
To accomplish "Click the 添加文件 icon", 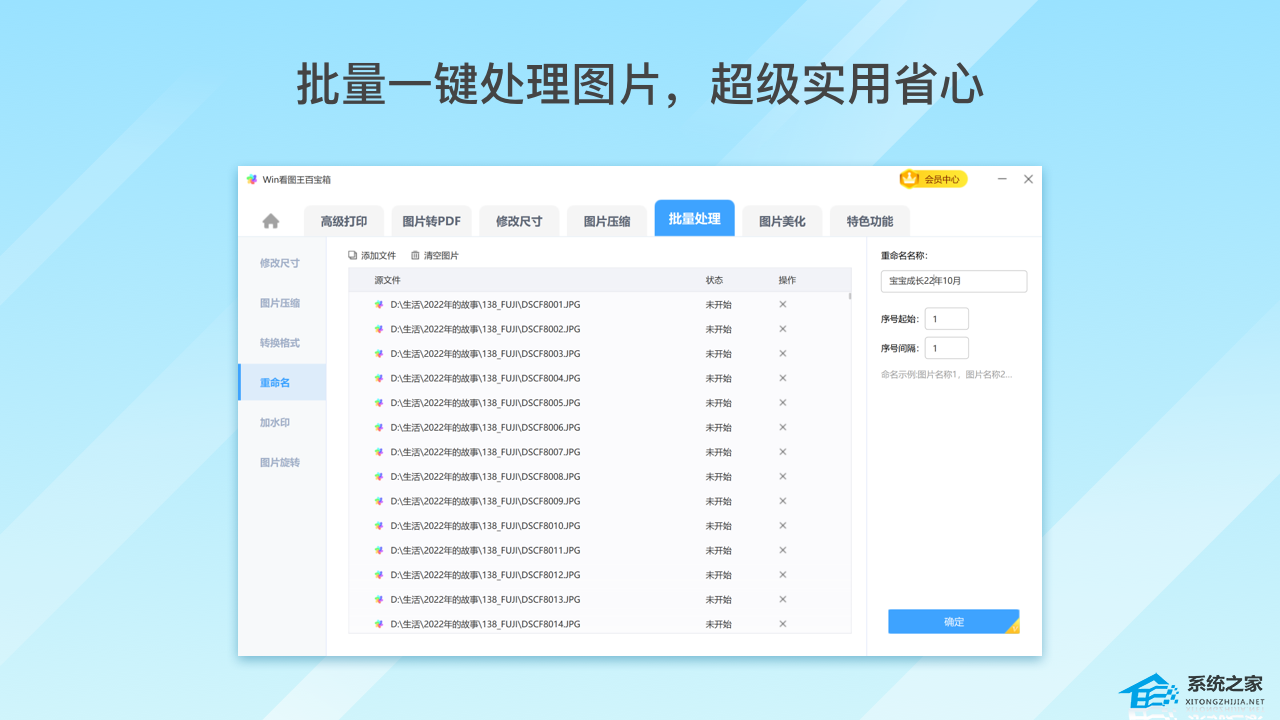I will tap(352, 256).
